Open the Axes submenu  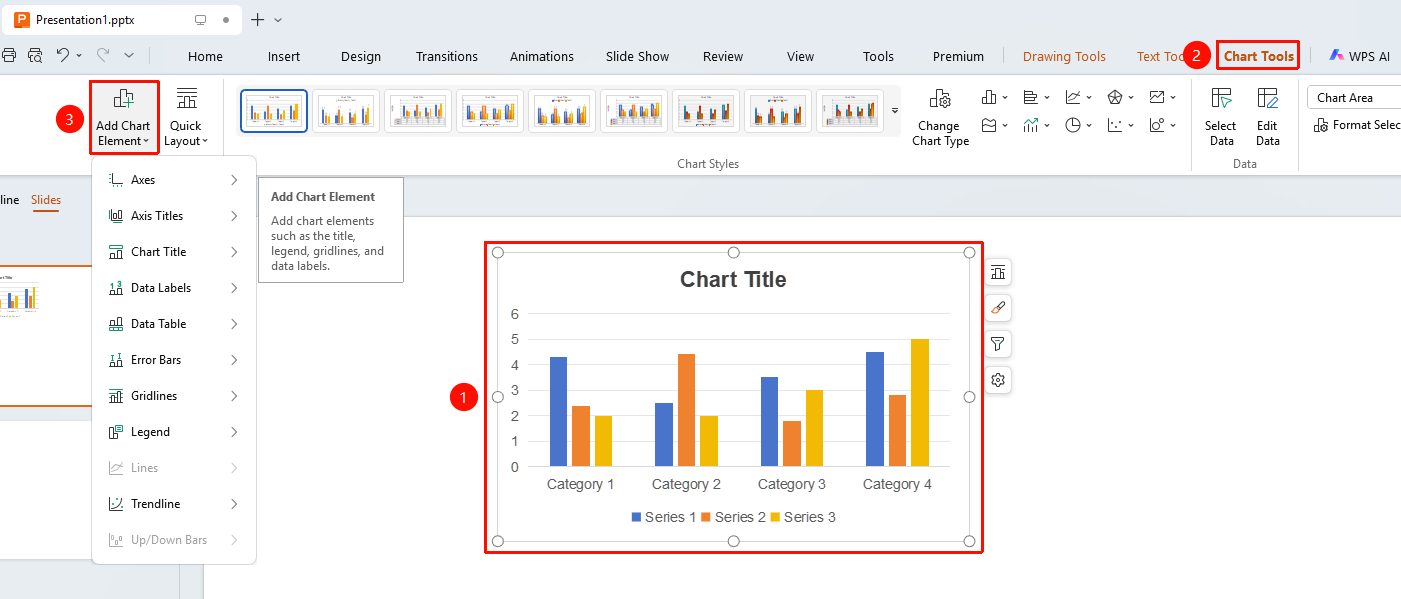pyautogui.click(x=174, y=180)
